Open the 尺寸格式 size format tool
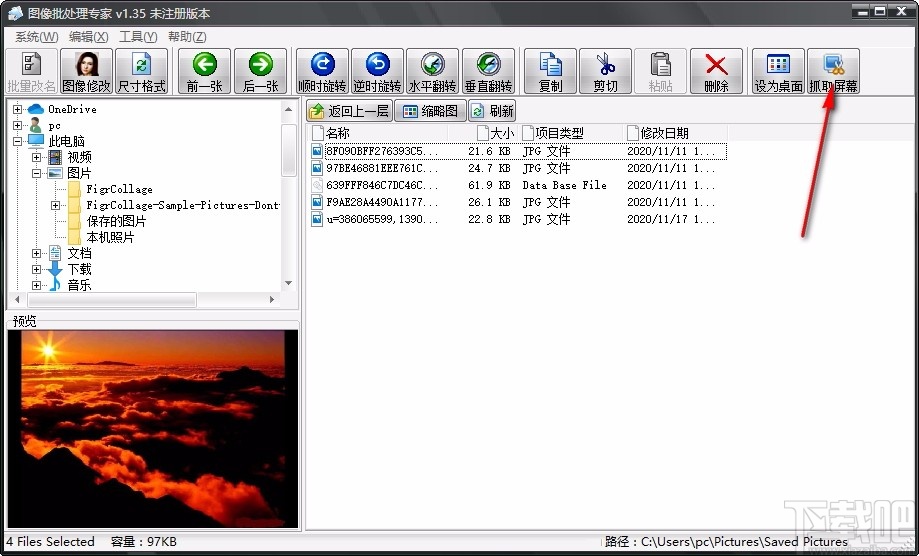 pyautogui.click(x=142, y=71)
